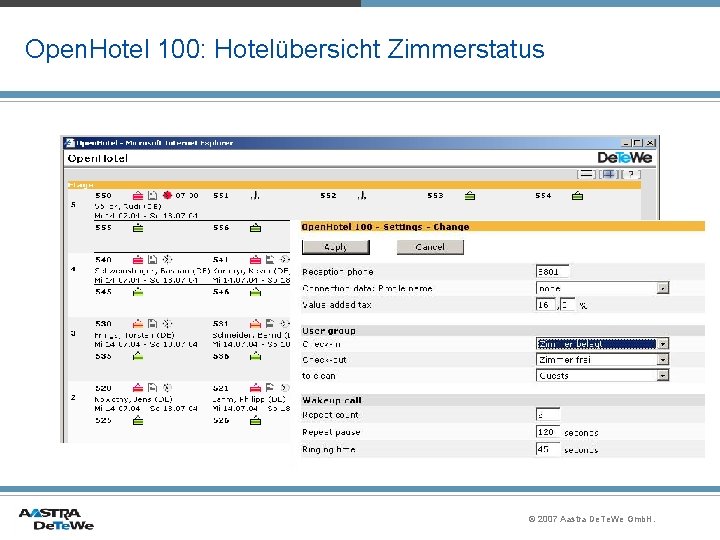The image size is (720, 540).
Task: Click the wakeup clock icon for room 530
Action: 167,324
